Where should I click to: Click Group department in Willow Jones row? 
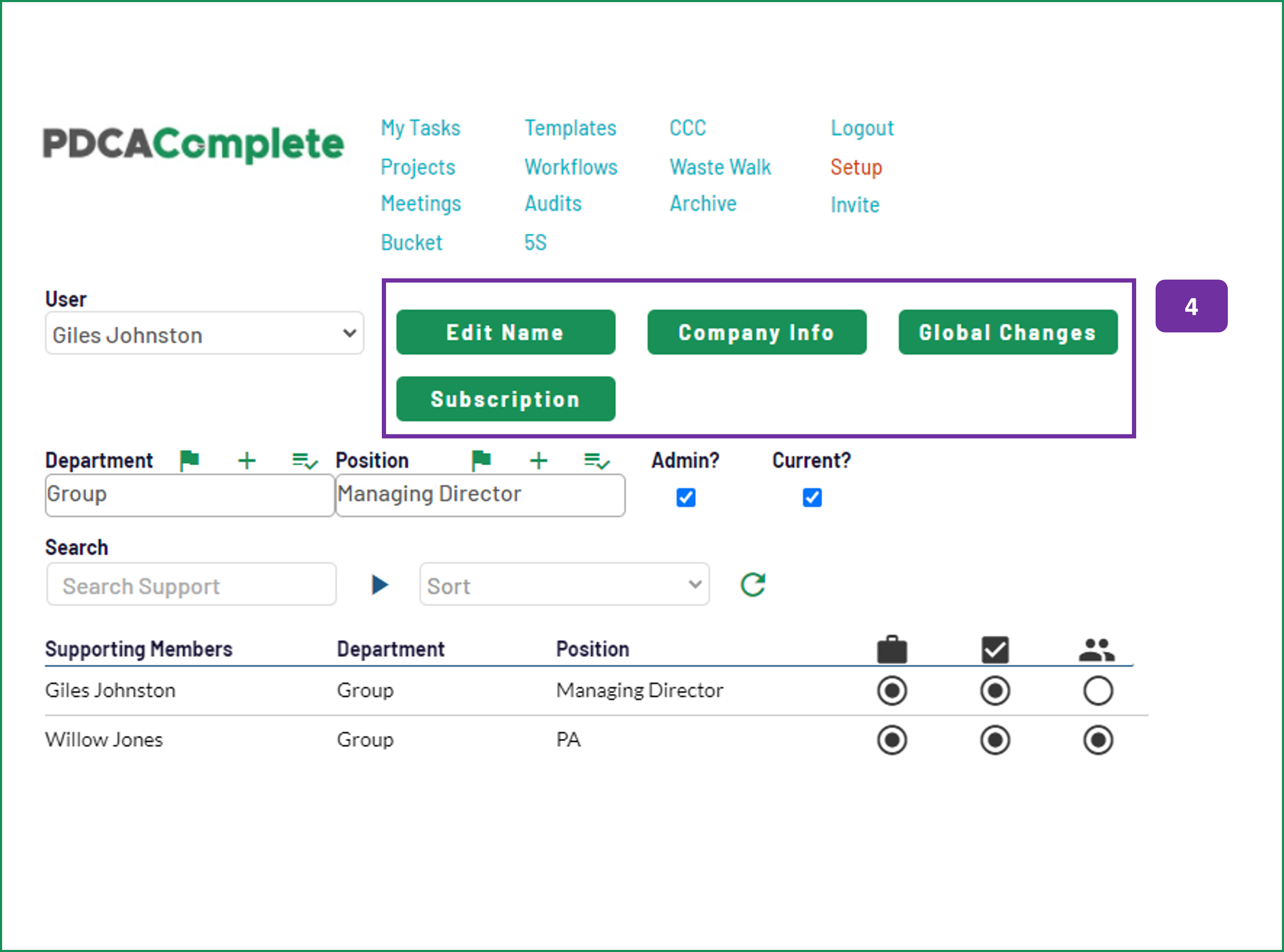tap(365, 740)
